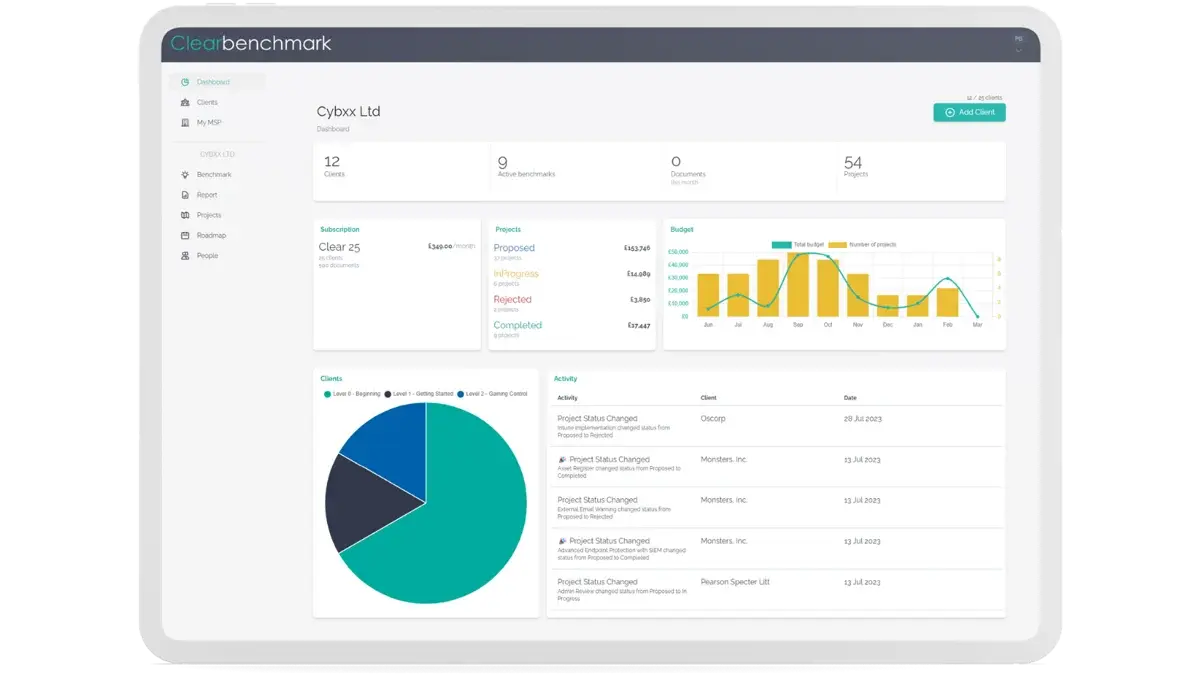Click the £3,850 rejected amount

pyautogui.click(x=640, y=300)
